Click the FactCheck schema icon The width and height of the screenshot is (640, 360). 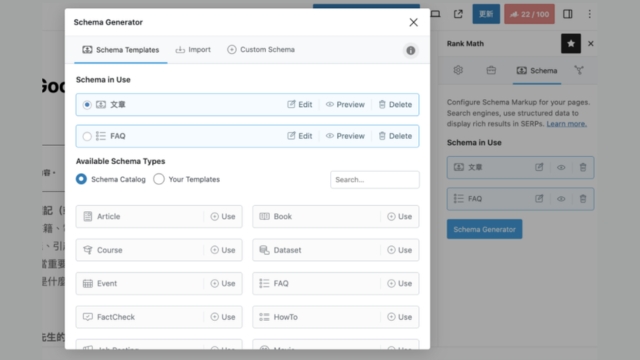88,317
